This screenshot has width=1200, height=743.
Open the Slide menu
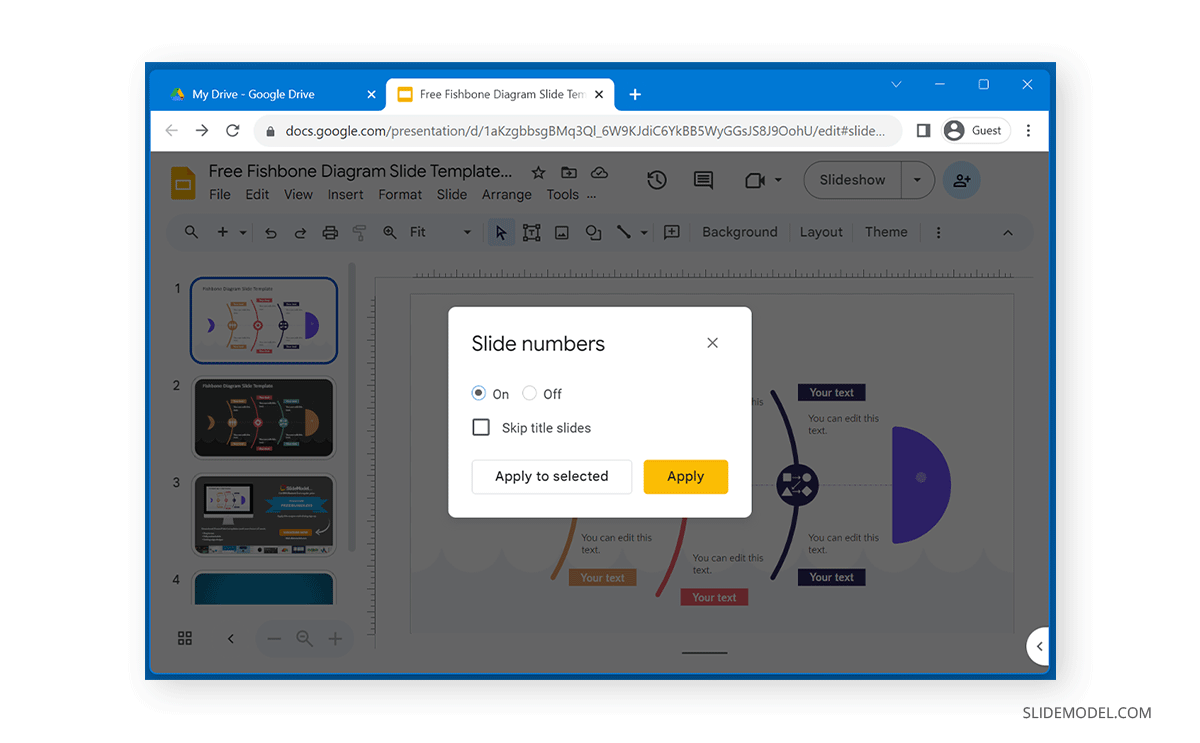(452, 195)
